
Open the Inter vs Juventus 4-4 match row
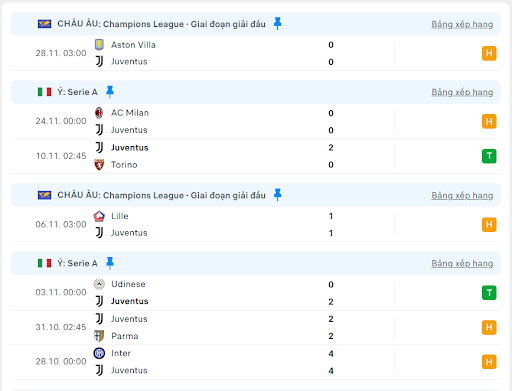[256, 362]
